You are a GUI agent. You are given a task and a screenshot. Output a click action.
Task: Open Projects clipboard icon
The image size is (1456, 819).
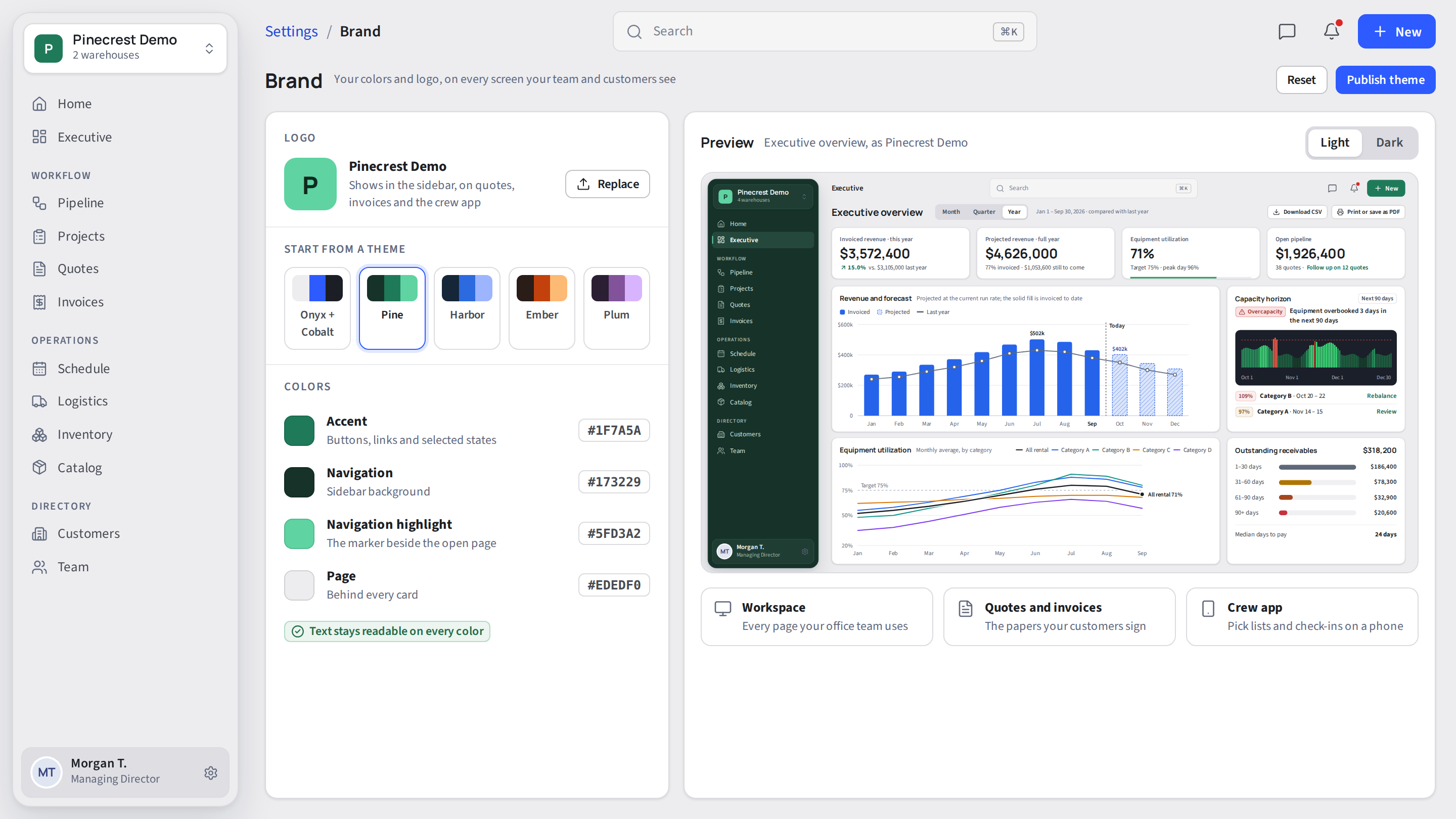39,236
